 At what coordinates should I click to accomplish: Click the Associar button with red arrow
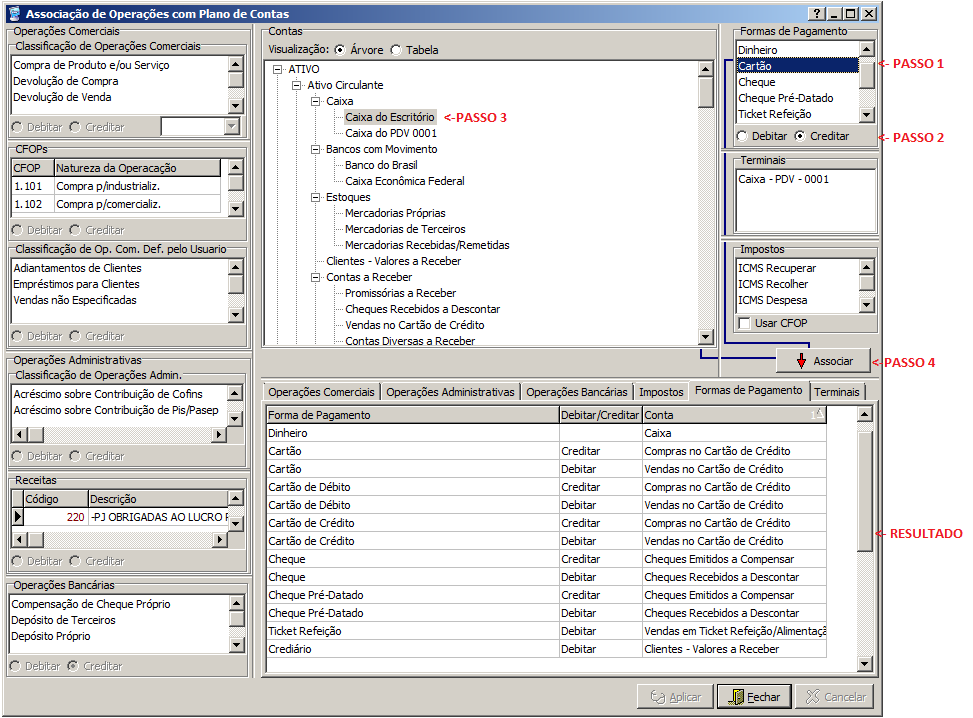point(823,361)
